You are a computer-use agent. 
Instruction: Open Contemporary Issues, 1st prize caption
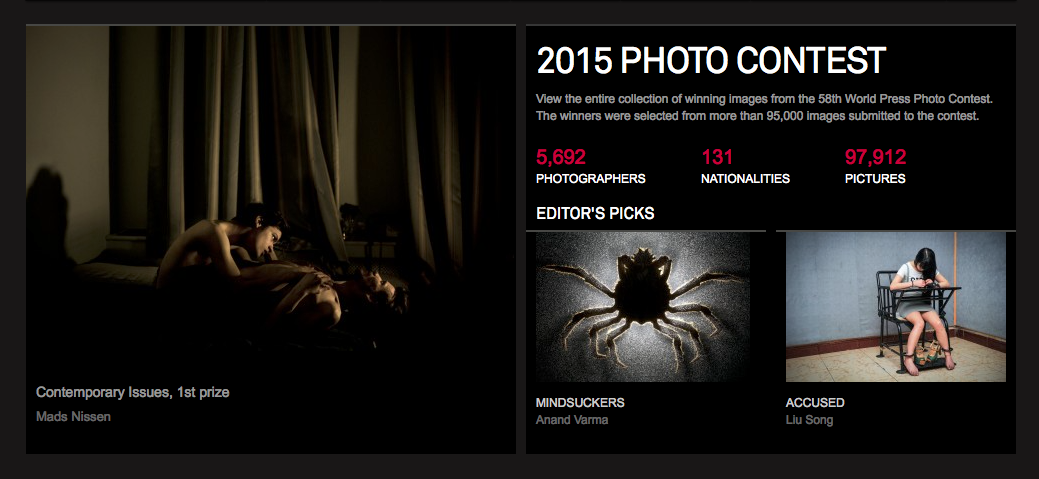click(x=133, y=392)
